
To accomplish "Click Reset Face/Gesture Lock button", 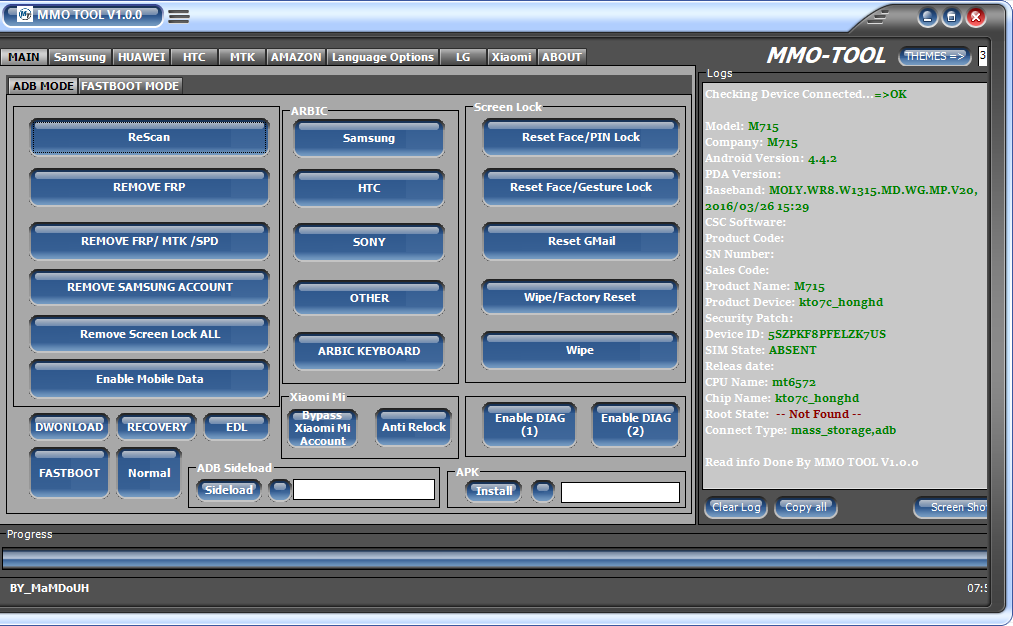I will point(581,187).
